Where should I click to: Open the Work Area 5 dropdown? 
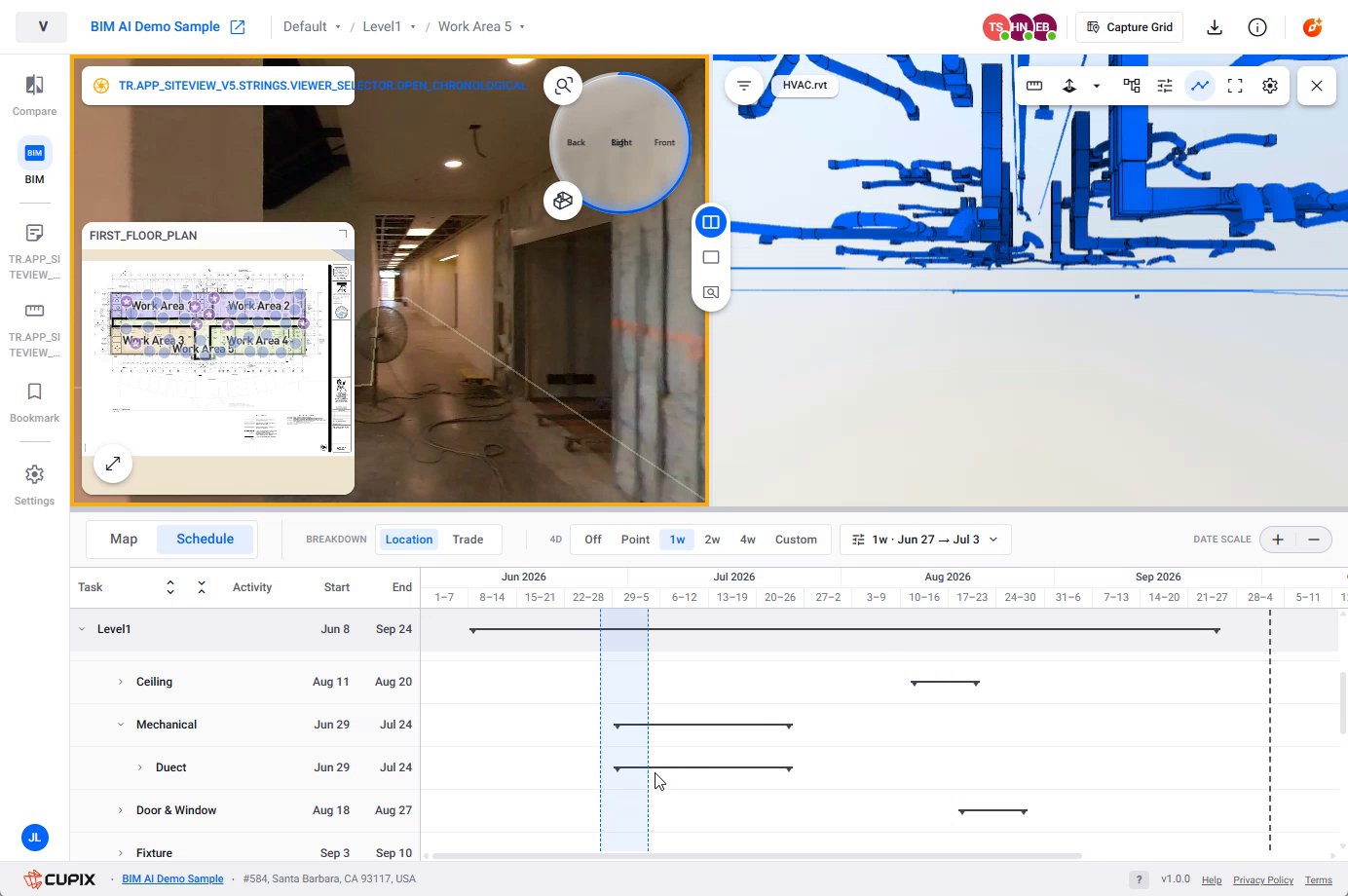point(481,27)
